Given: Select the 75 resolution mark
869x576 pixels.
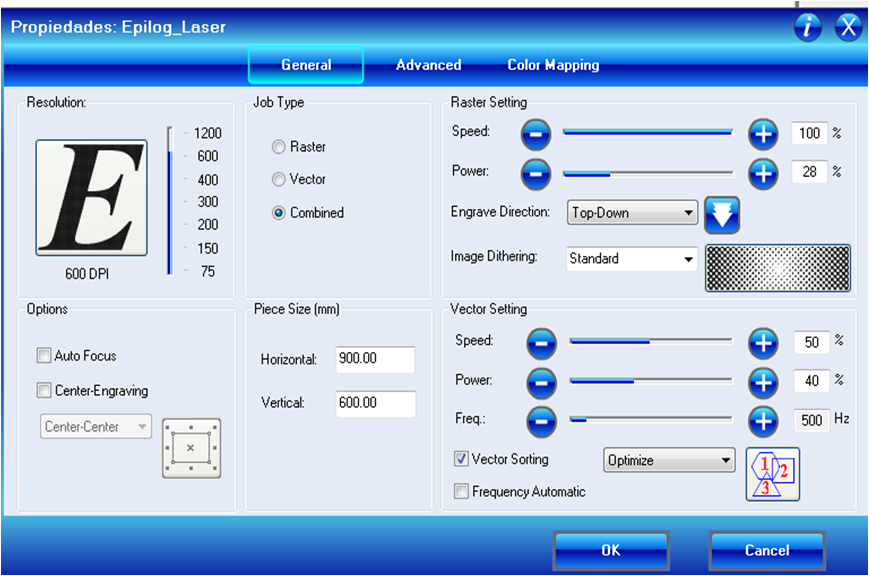Looking at the screenshot, I should 208,272.
